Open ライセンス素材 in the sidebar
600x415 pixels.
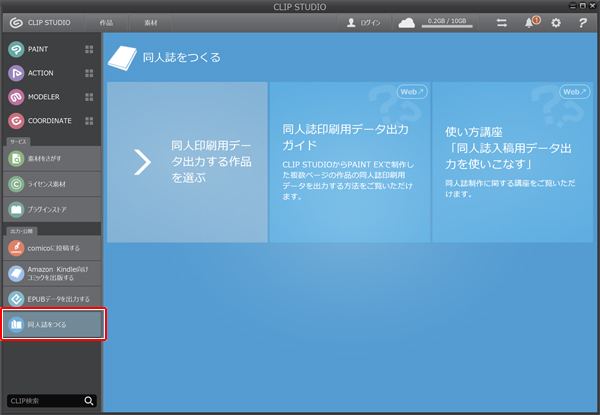click(52, 184)
